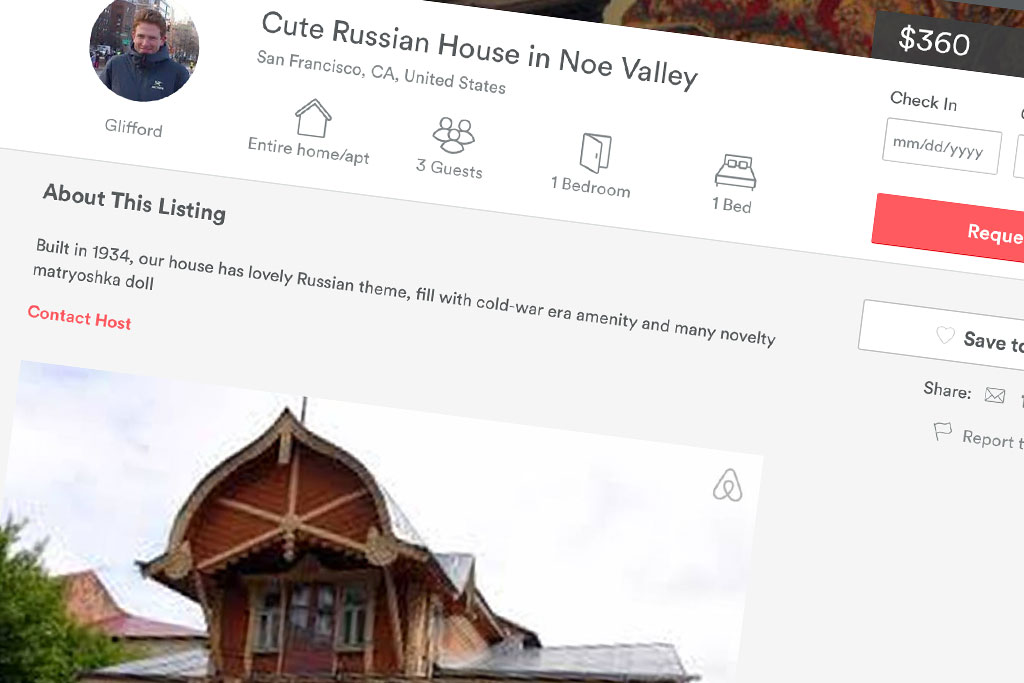Click the San Francisco location text

[x=381, y=72]
